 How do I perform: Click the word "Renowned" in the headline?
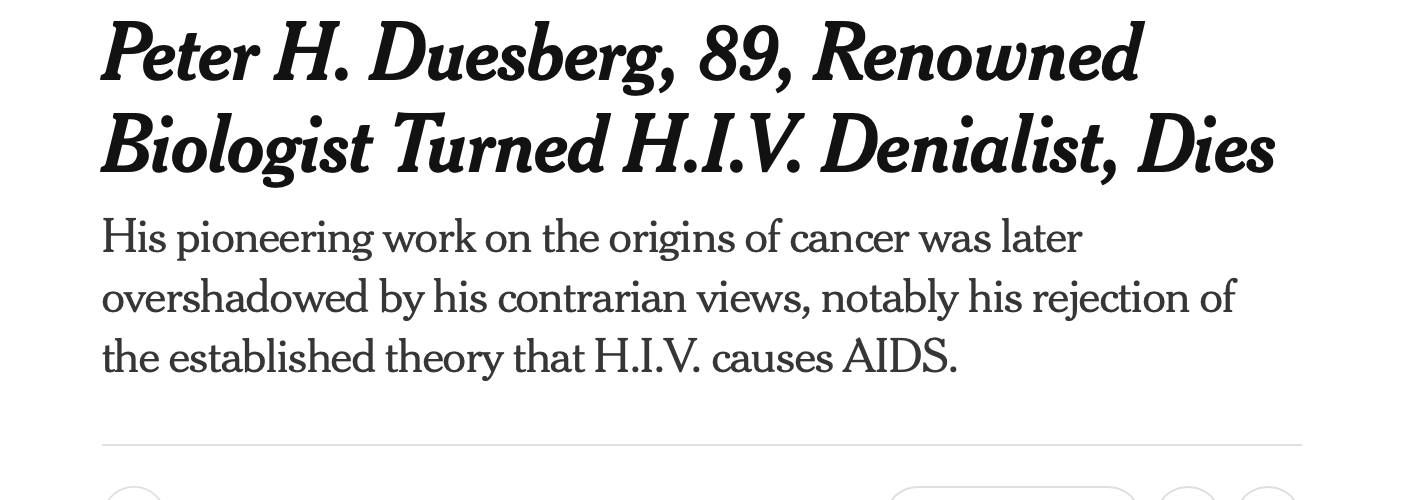[x=976, y=55]
